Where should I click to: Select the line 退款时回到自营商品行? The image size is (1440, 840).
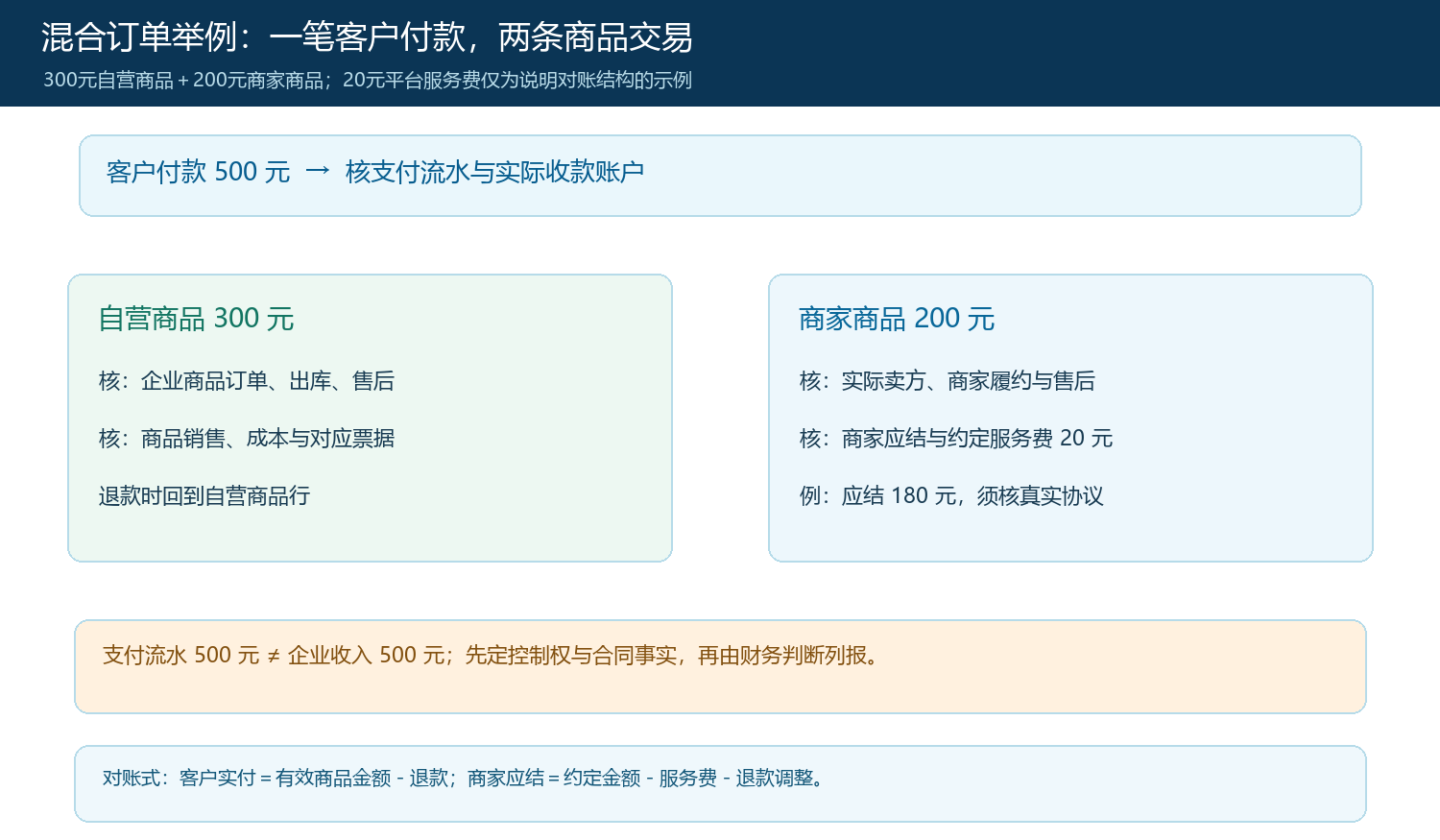point(204,496)
